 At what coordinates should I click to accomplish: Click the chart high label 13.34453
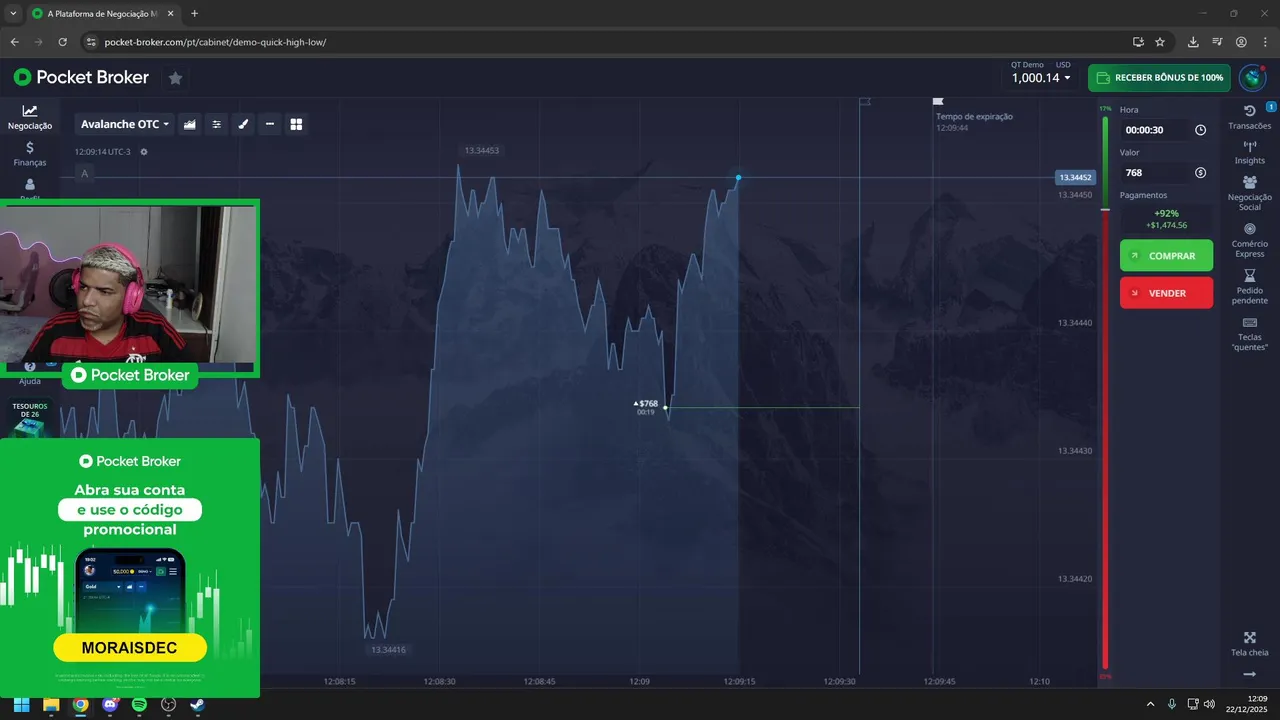click(481, 151)
